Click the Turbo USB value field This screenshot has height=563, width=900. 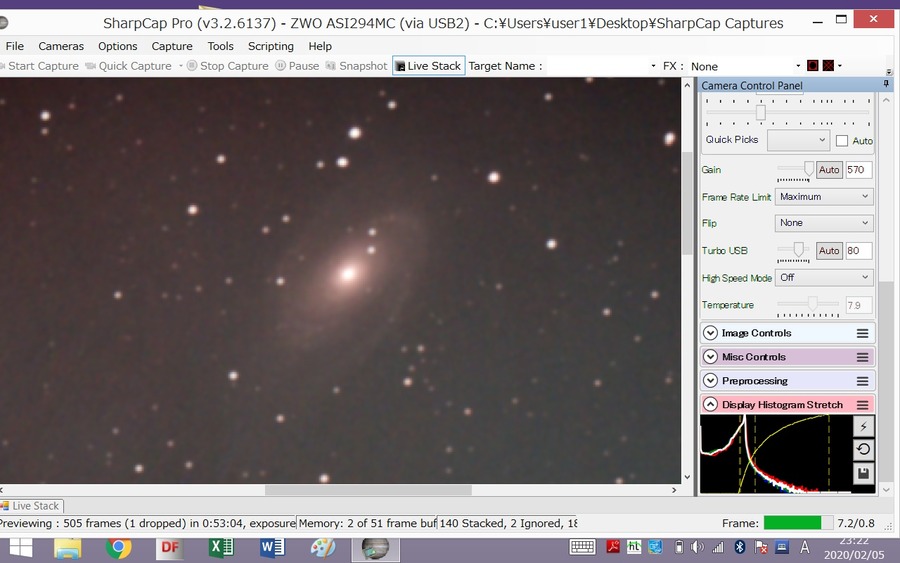tap(859, 251)
